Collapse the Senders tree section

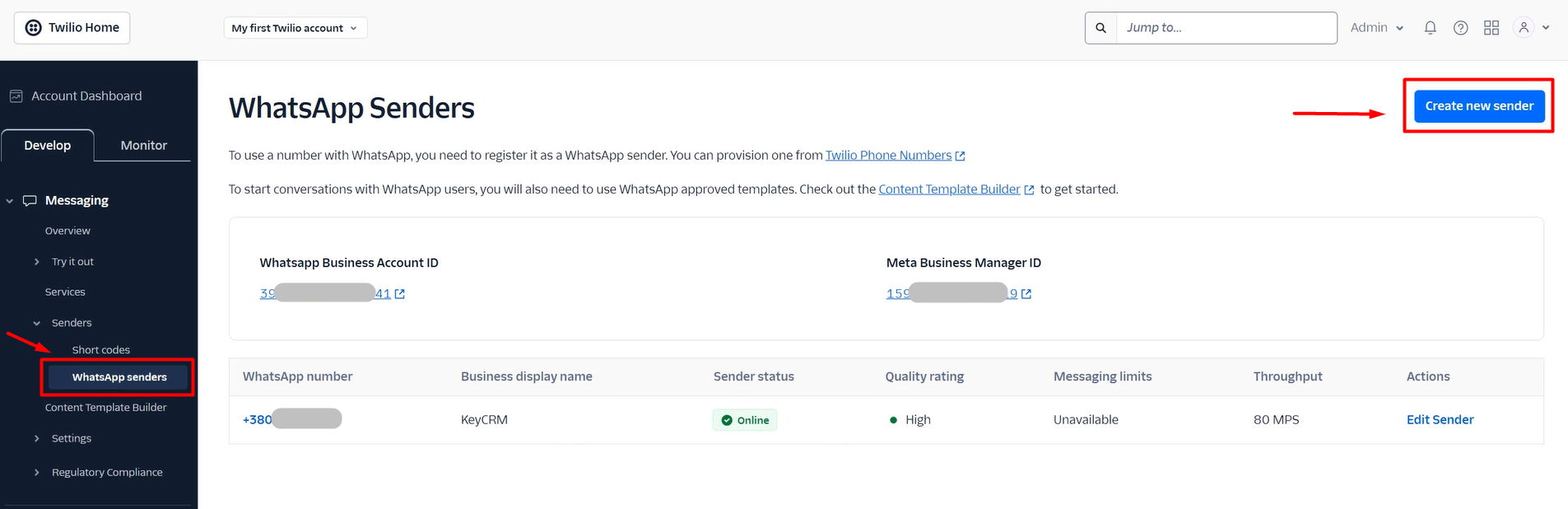coord(37,323)
